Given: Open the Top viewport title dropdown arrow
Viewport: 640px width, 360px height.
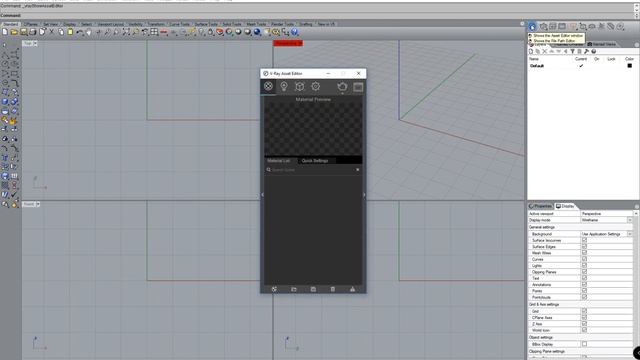Looking at the screenshot, I should click(x=35, y=43).
